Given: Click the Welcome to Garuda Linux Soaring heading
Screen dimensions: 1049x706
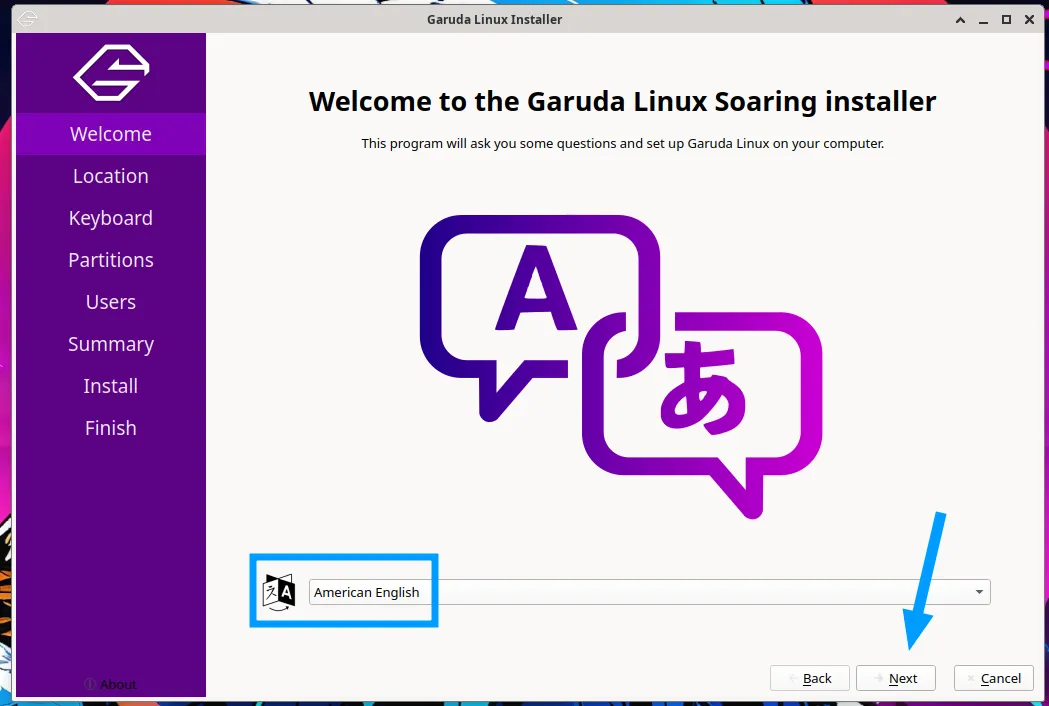Looking at the screenshot, I should pyautogui.click(x=622, y=102).
